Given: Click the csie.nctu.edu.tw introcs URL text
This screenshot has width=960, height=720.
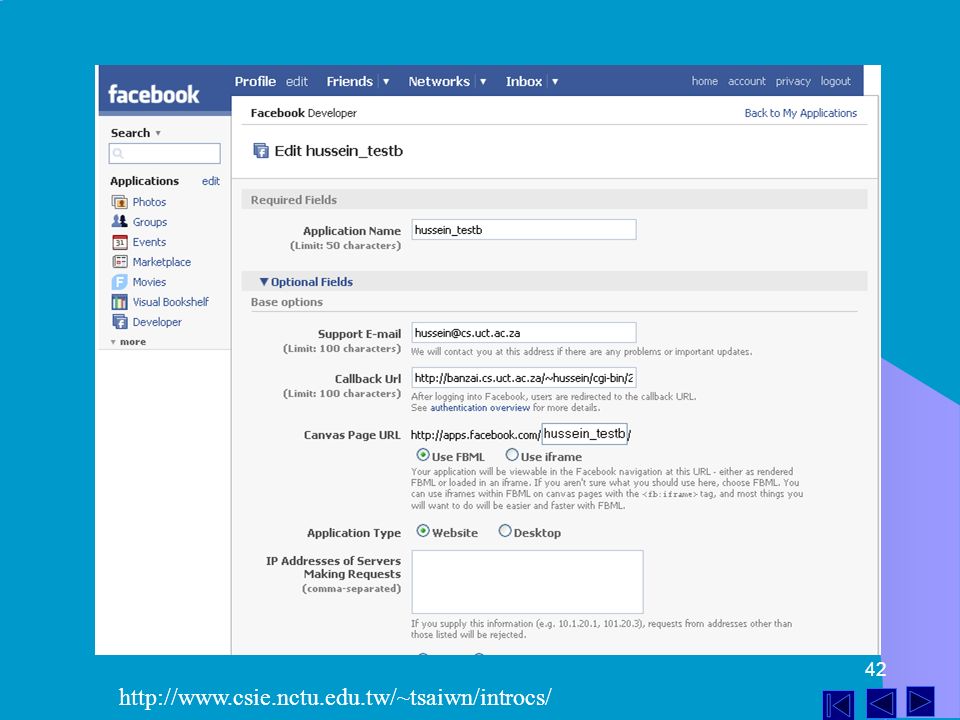Looking at the screenshot, I should (335, 697).
